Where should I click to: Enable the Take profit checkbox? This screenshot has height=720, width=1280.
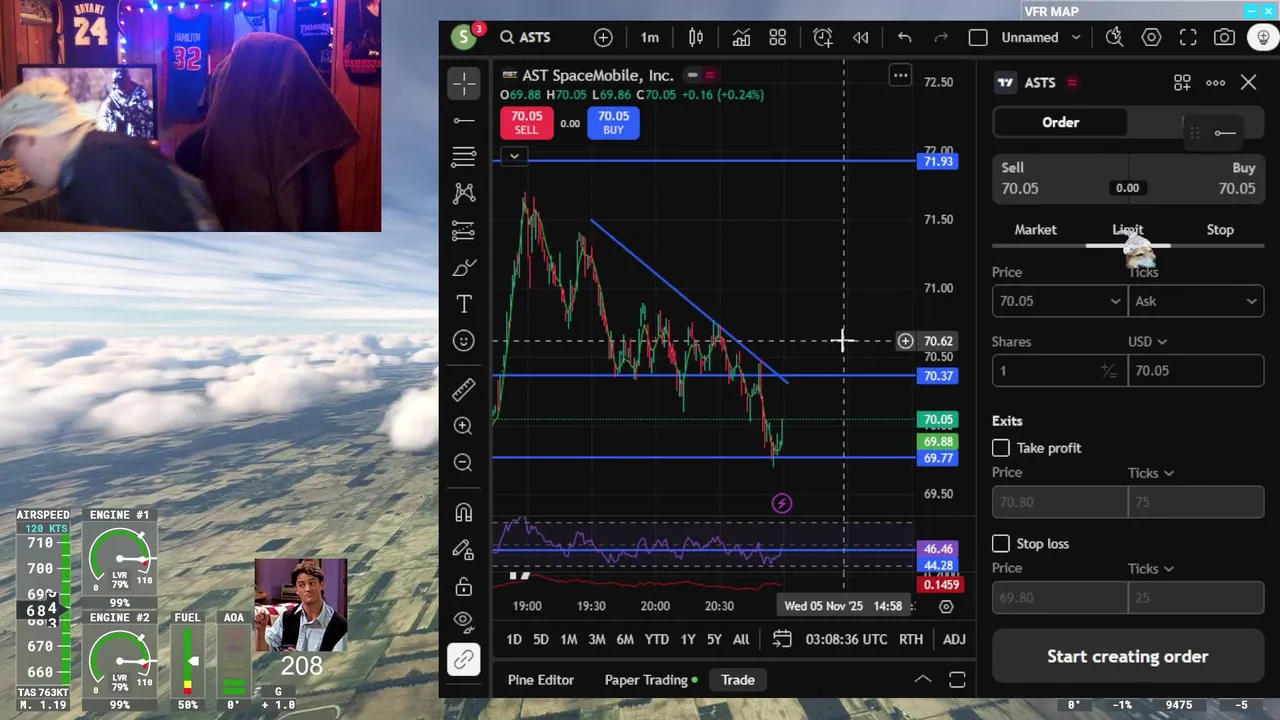(x=1001, y=448)
